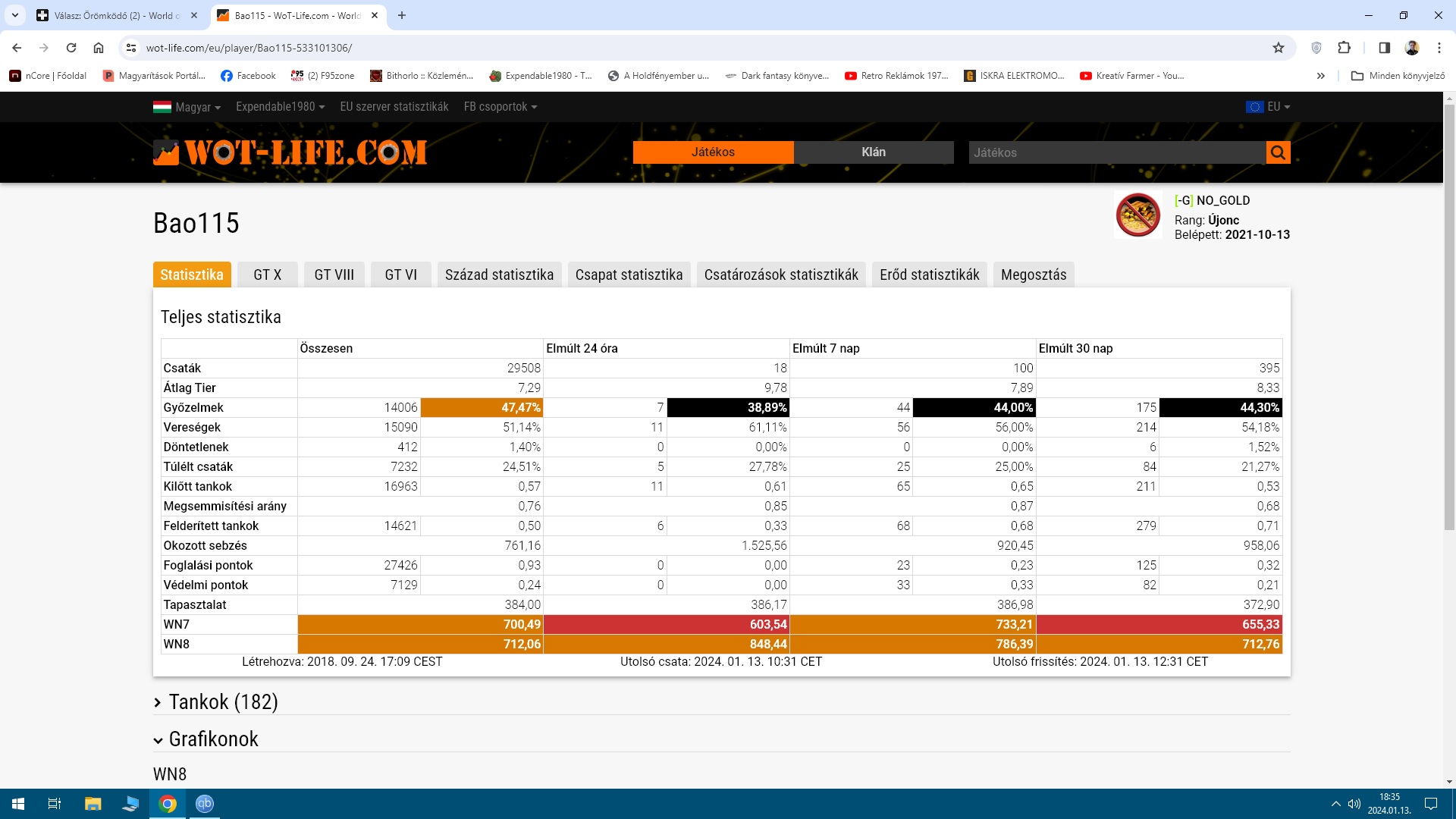Switch to the Statisztika tab
This screenshot has height=819, width=1456.
(192, 275)
